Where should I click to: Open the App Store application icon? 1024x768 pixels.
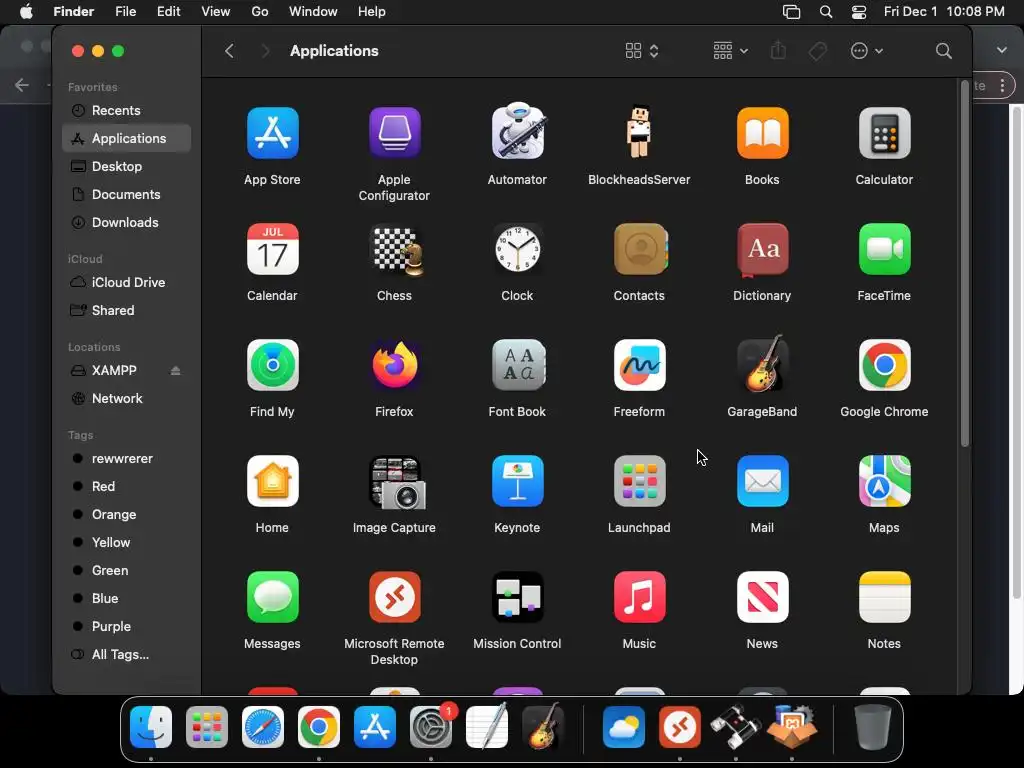[x=272, y=133]
